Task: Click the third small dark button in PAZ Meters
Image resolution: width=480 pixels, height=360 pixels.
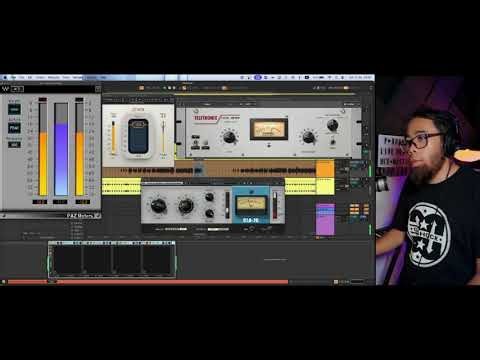Action: click(14, 145)
